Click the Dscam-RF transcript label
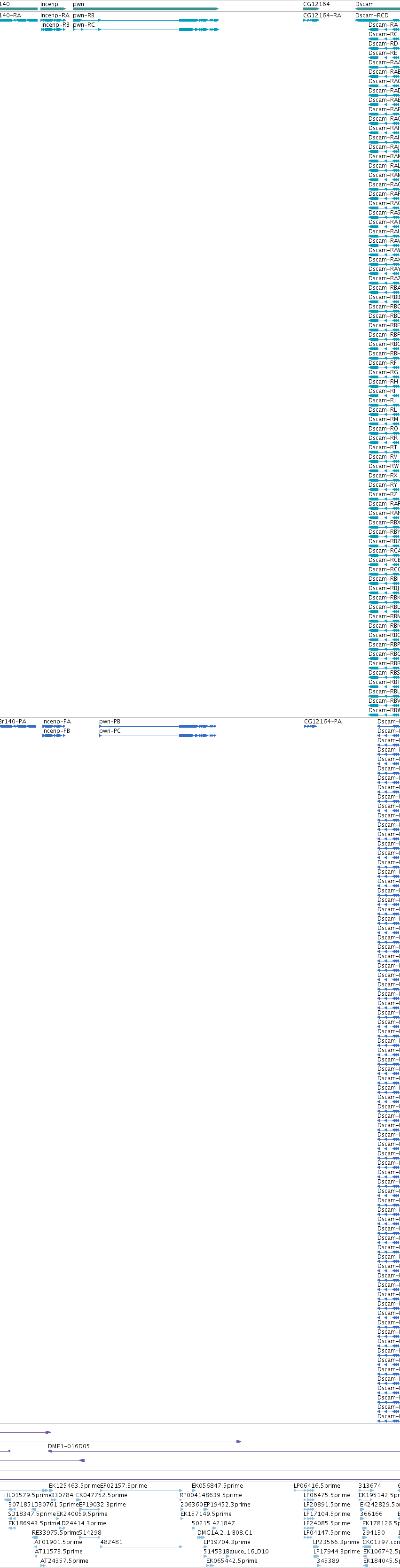Image resolution: width=400 pixels, height=1568 pixels. (382, 363)
